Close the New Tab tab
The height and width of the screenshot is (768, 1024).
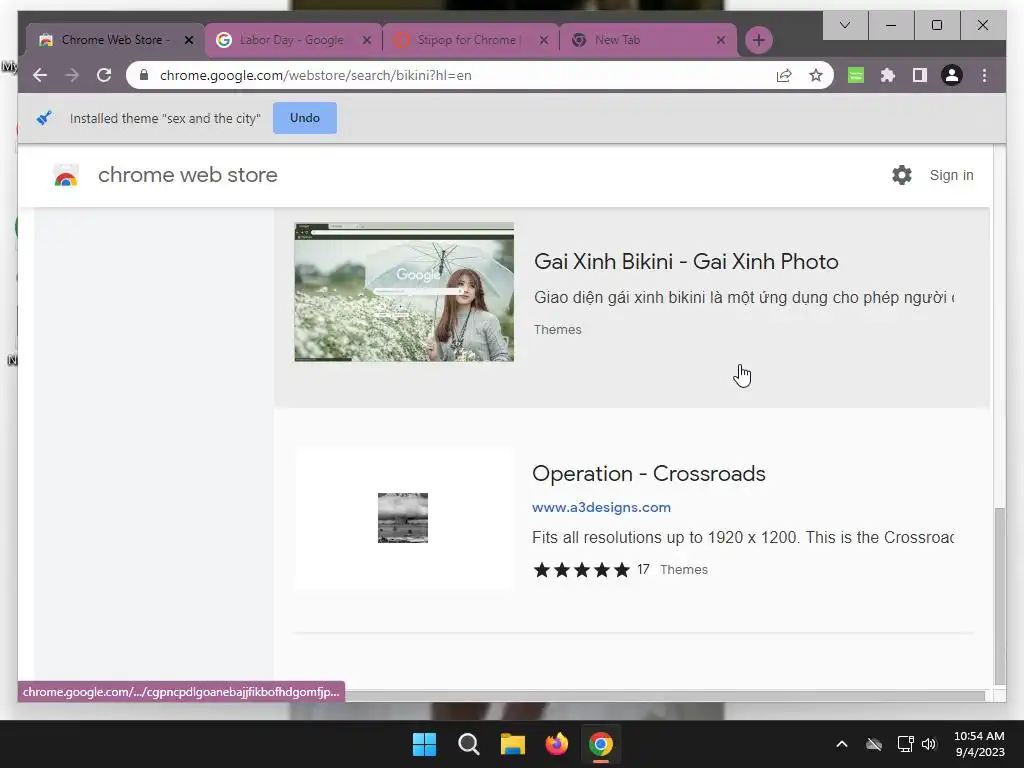pos(721,40)
